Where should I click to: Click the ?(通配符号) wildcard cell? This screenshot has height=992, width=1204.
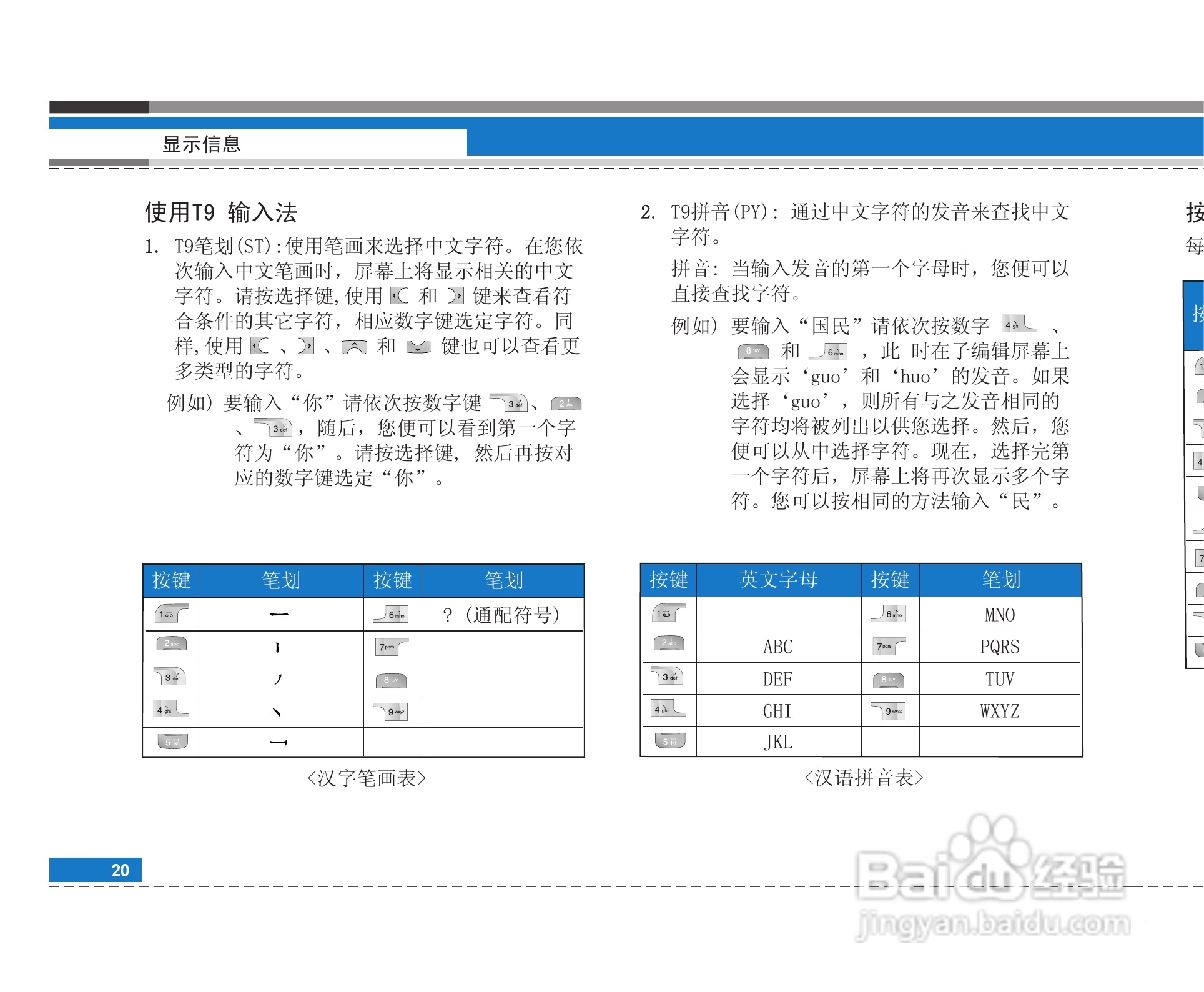click(501, 615)
